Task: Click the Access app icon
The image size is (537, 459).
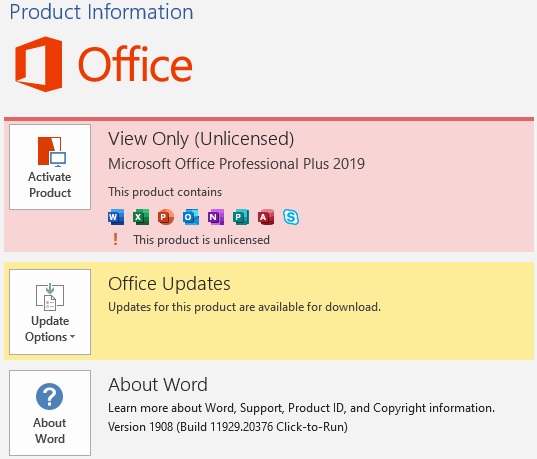Action: coord(266,217)
